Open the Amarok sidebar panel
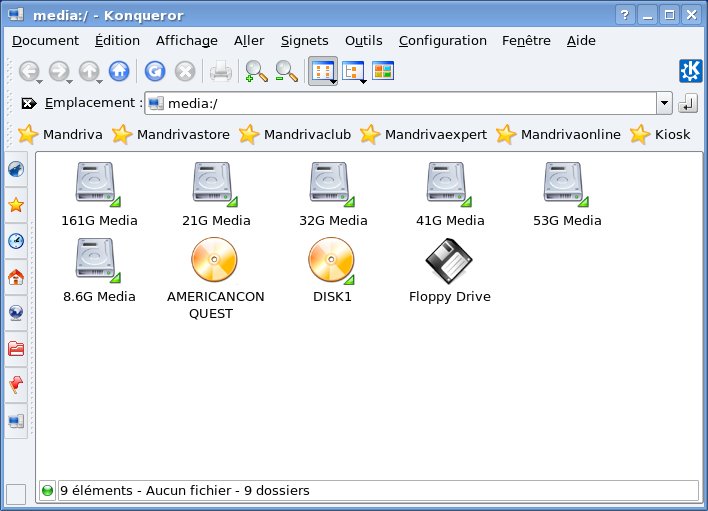Viewport: 708px width, 511px height. (16, 169)
